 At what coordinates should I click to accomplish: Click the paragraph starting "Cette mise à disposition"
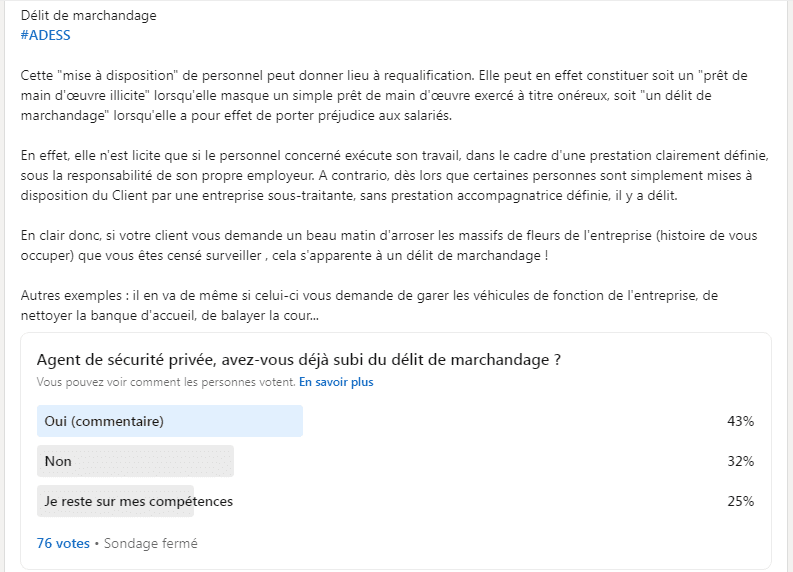pyautogui.click(x=384, y=96)
